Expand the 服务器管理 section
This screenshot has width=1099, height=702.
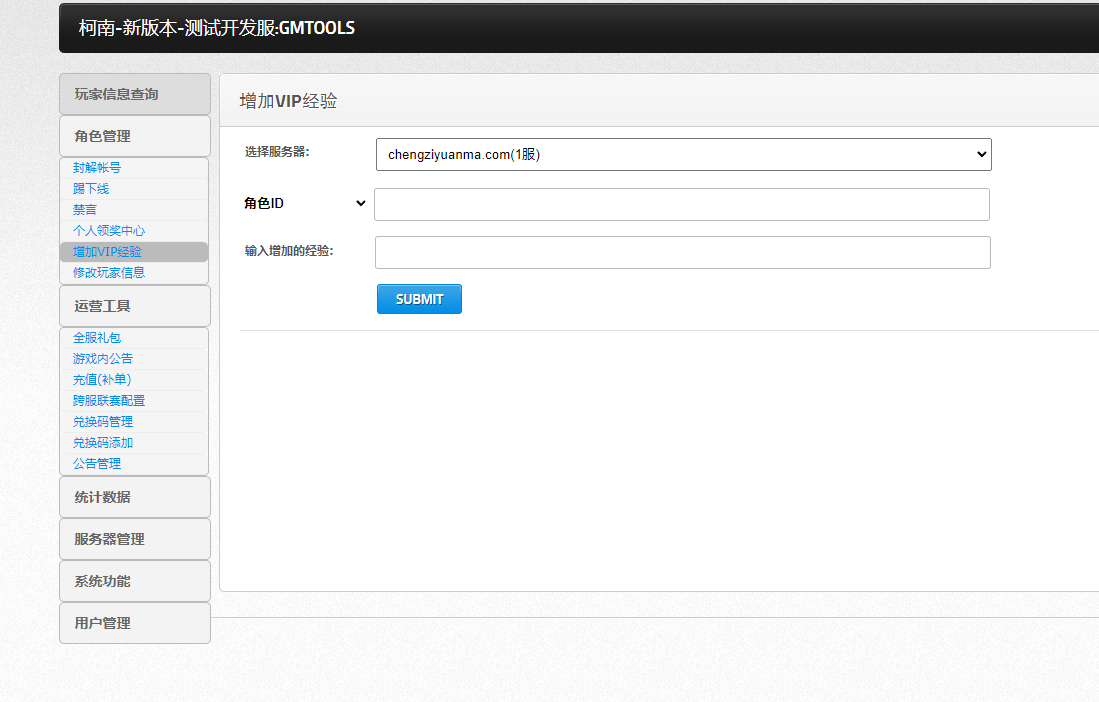135,539
